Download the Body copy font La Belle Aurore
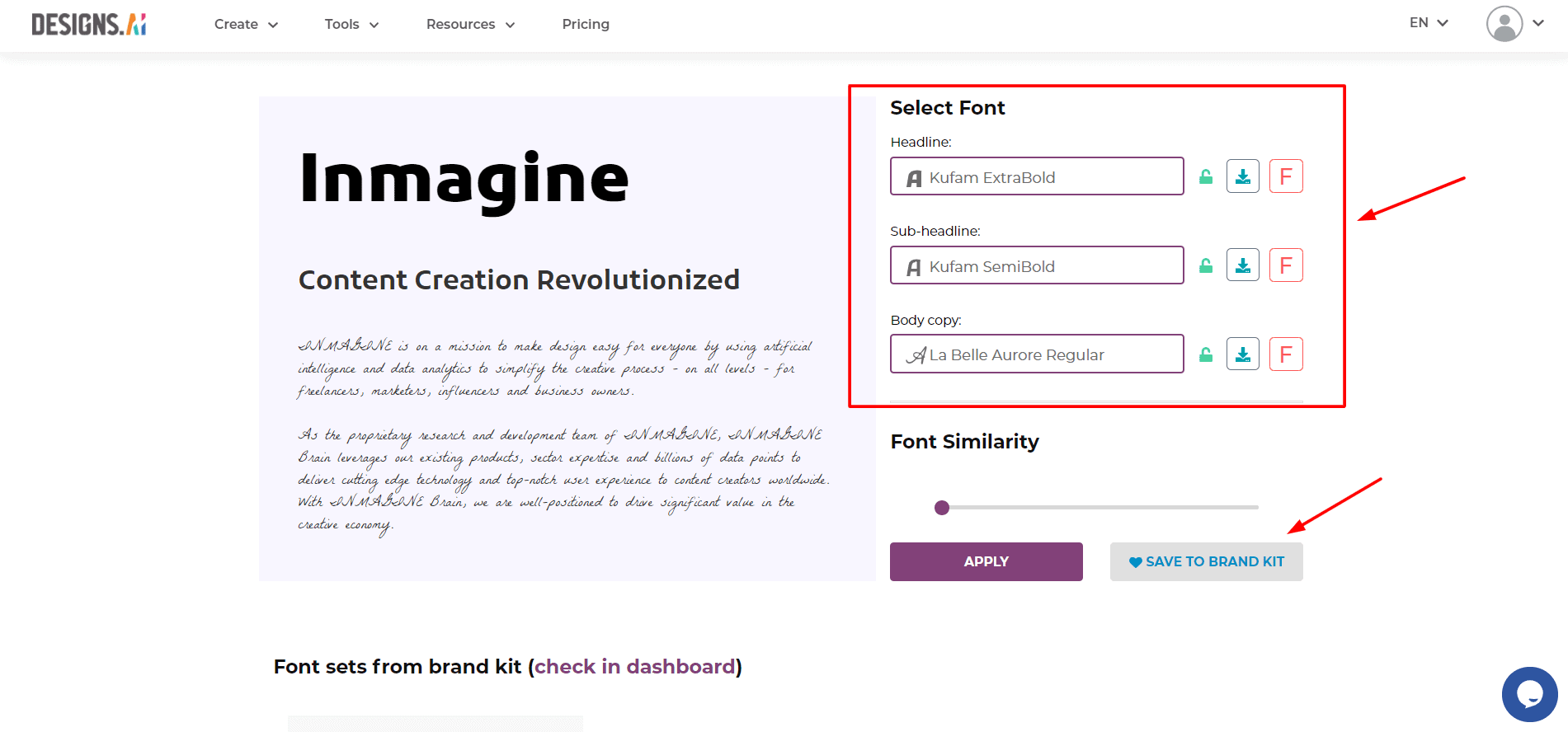1568x732 pixels. 1242,354
